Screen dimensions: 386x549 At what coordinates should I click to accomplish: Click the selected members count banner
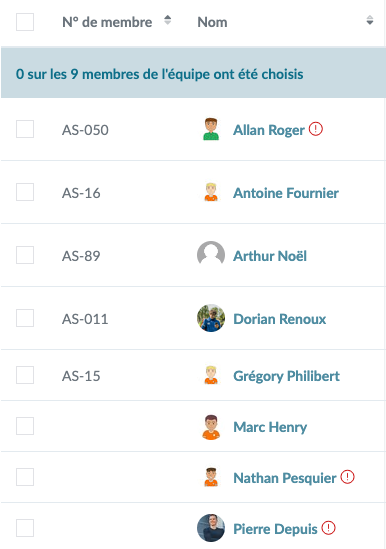pyautogui.click(x=193, y=73)
